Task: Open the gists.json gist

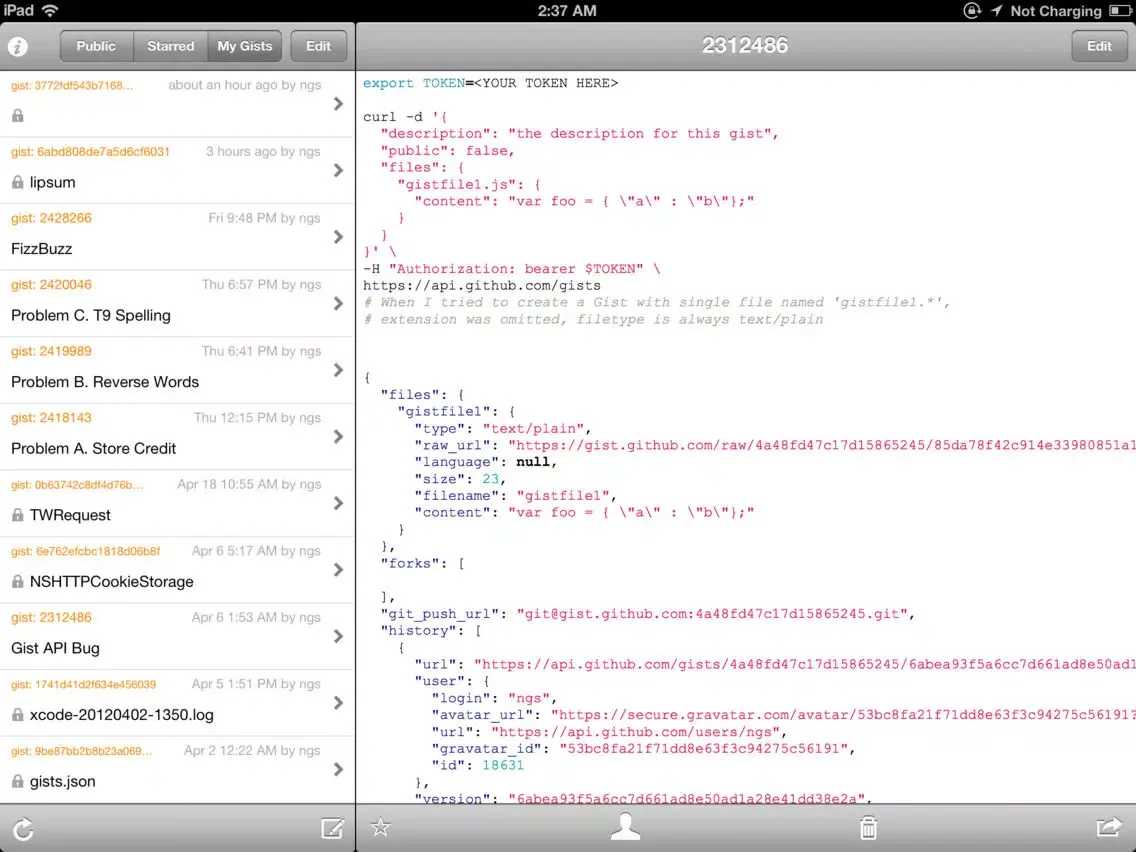Action: click(177, 771)
